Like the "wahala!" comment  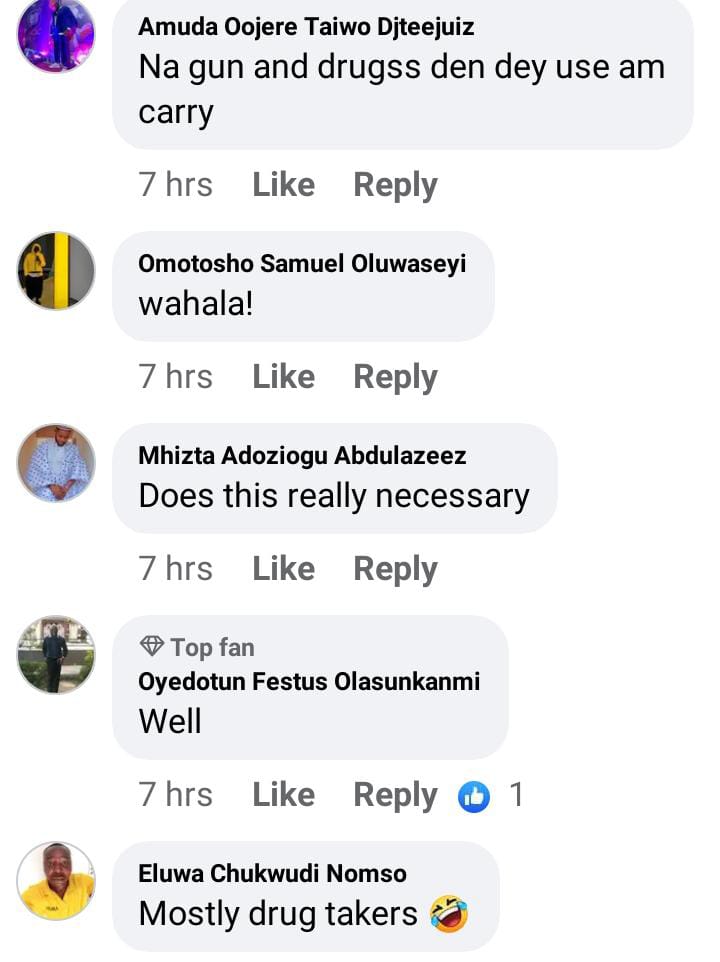click(x=283, y=377)
